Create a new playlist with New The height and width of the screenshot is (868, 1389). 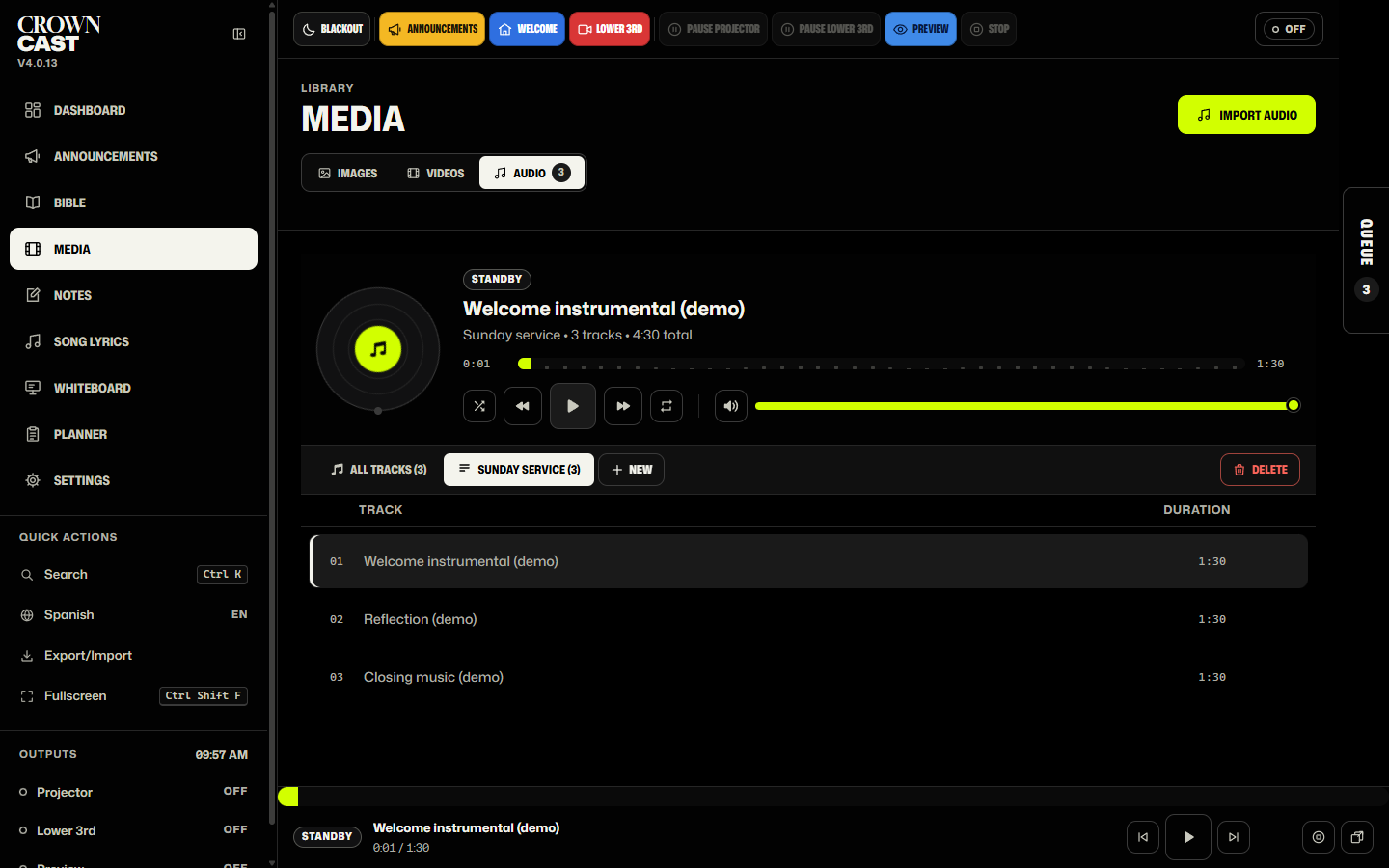coord(632,470)
